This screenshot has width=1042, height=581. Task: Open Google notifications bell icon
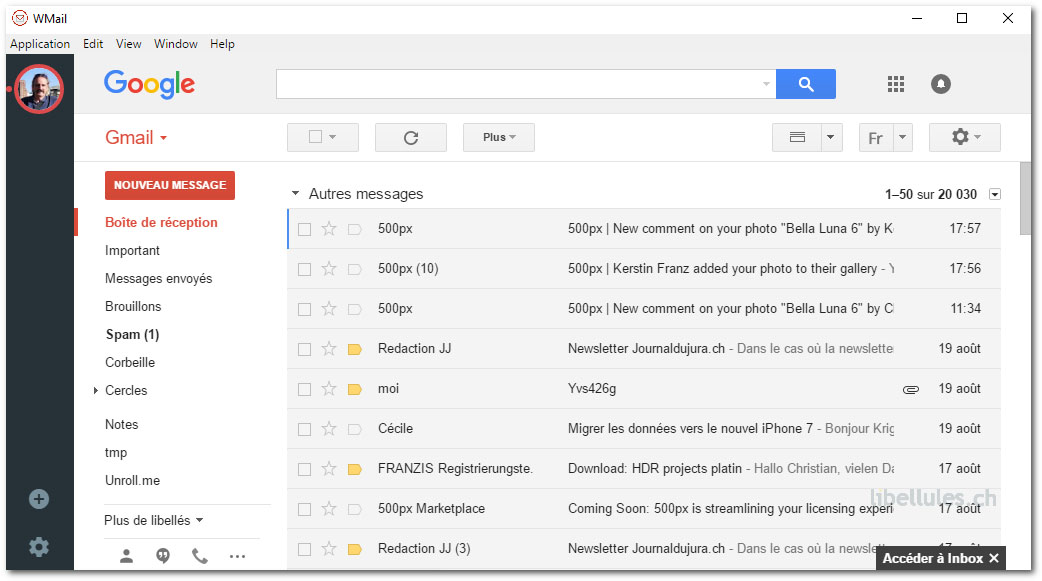pos(940,84)
